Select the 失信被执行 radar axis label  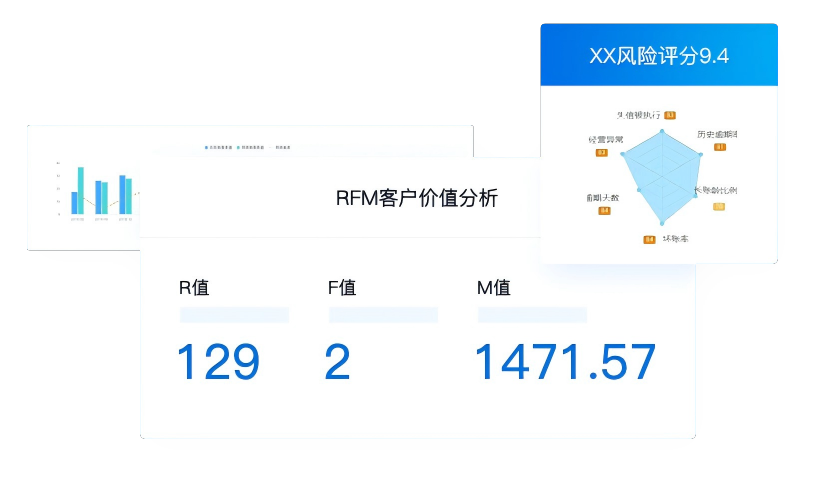[x=638, y=115]
